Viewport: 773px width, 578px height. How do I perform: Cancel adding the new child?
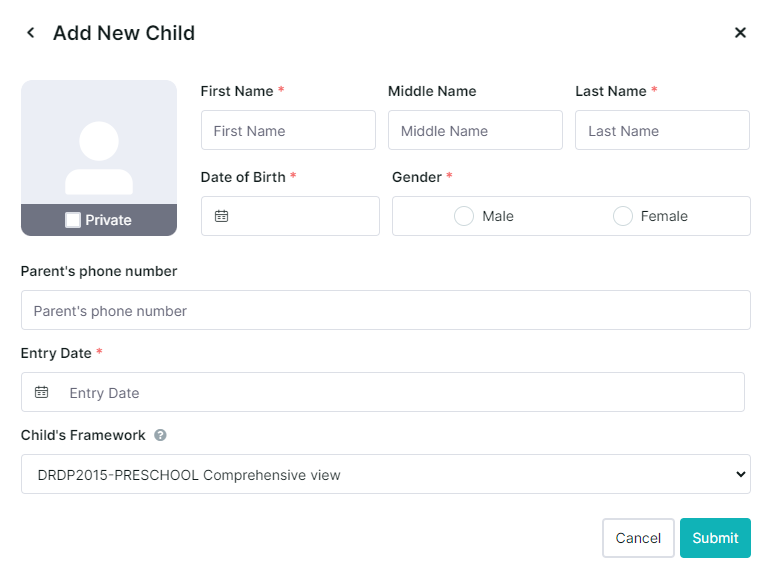click(638, 538)
